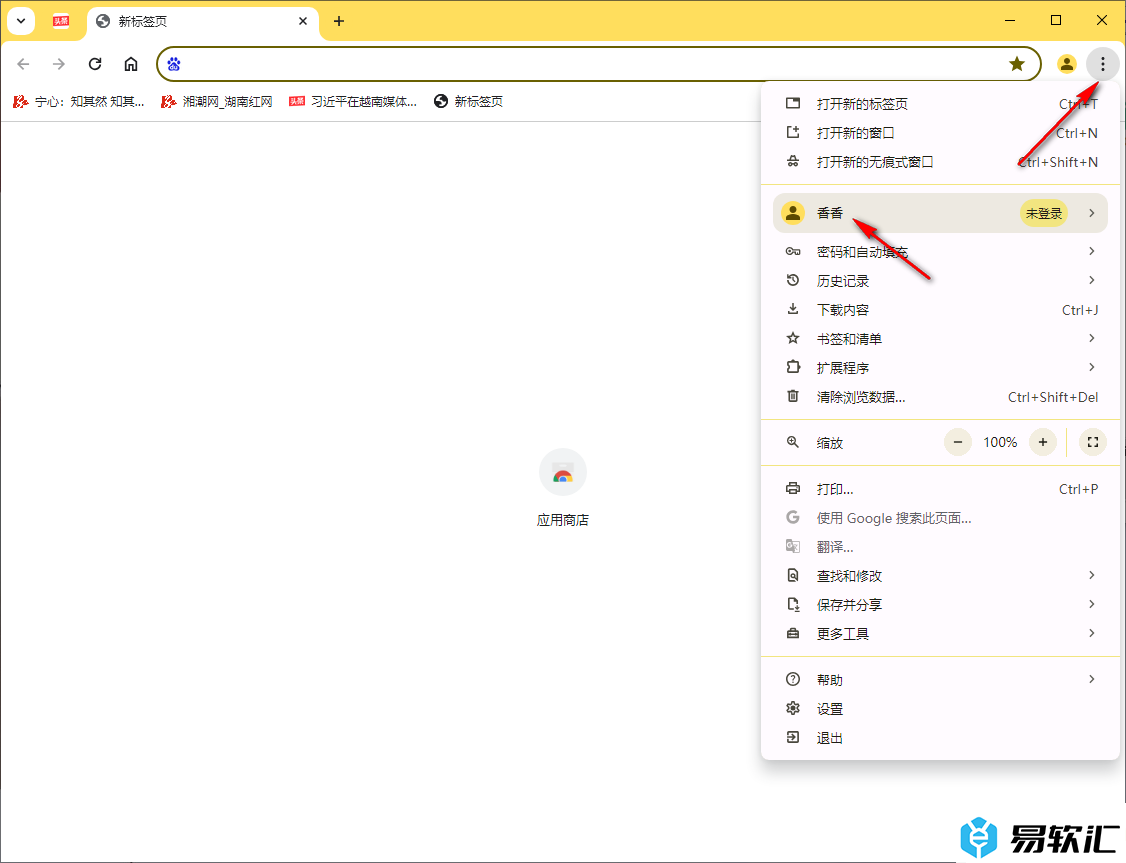1126x863 pixels.
Task: Click the 翻译 translate icon
Action: click(x=793, y=546)
